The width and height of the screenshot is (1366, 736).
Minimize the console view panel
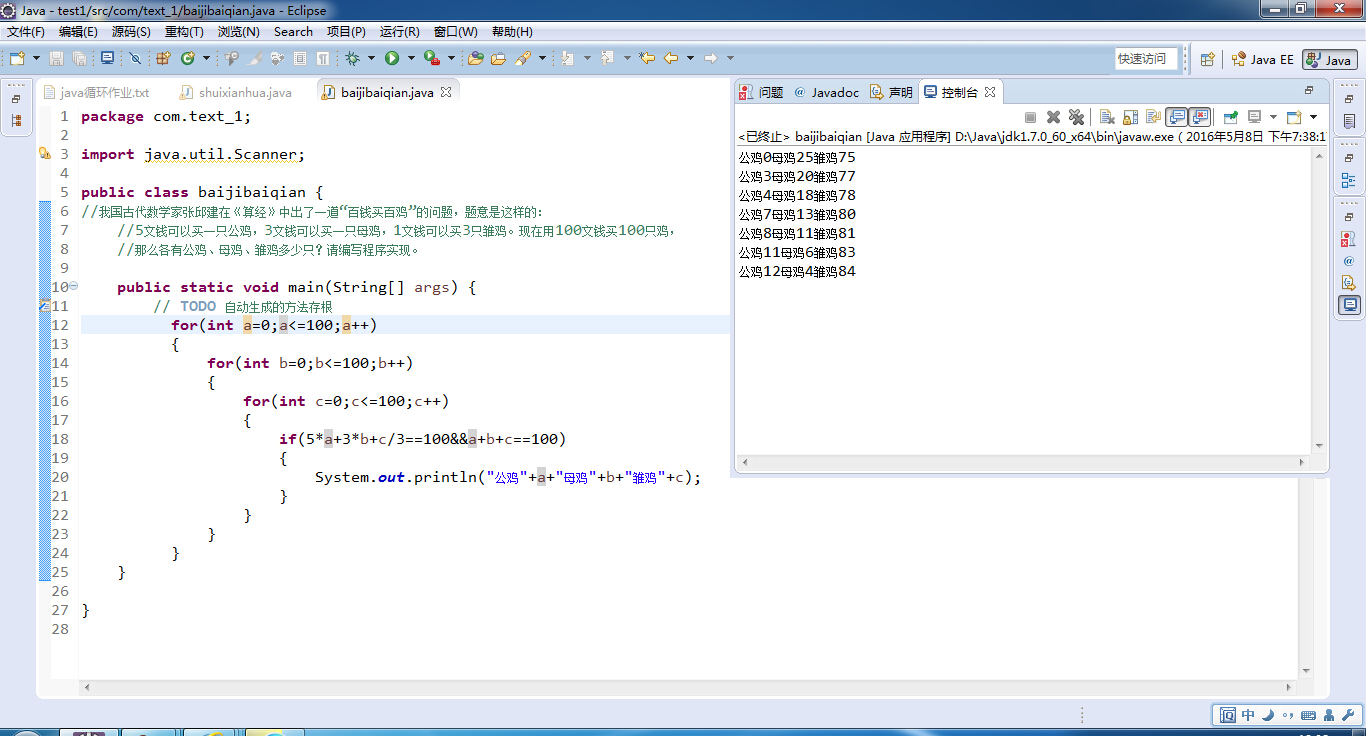pos(1309,90)
